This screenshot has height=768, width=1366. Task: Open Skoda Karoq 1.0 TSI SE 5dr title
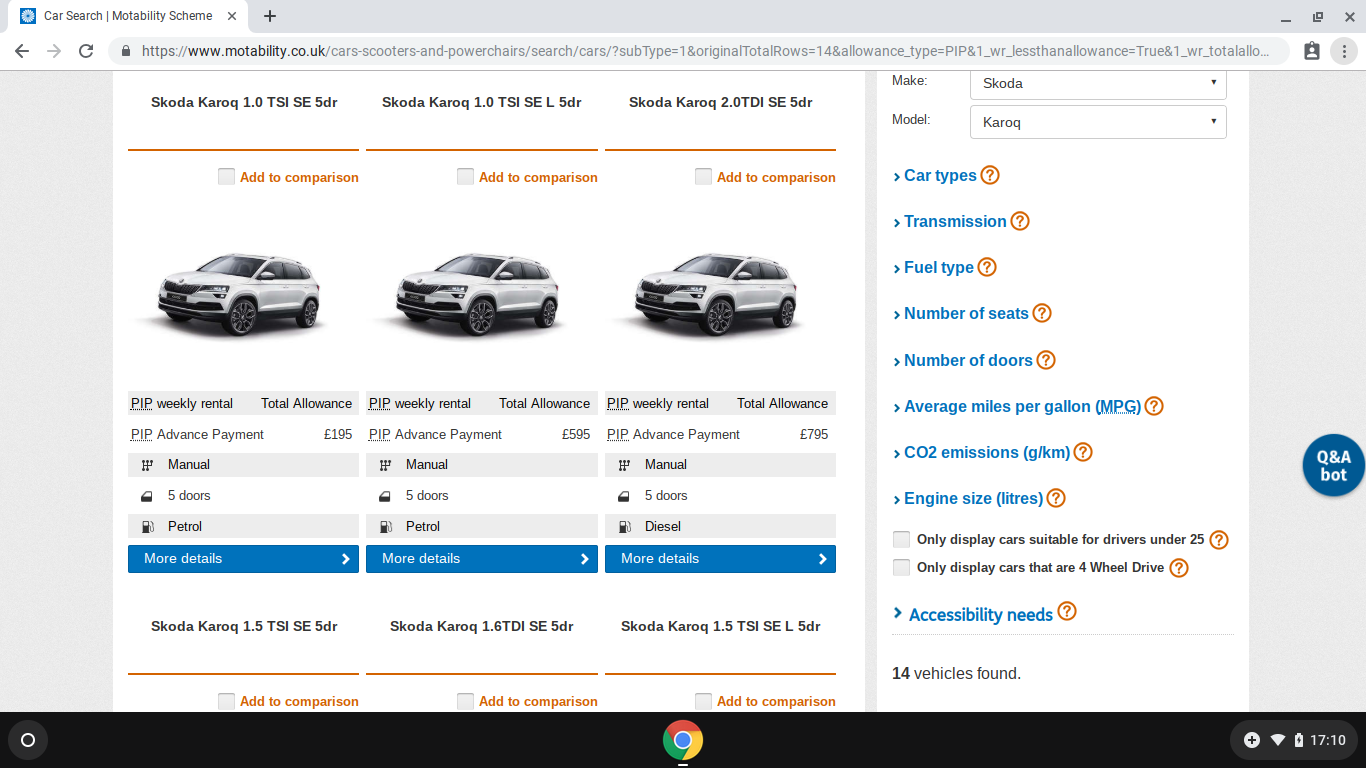(244, 102)
